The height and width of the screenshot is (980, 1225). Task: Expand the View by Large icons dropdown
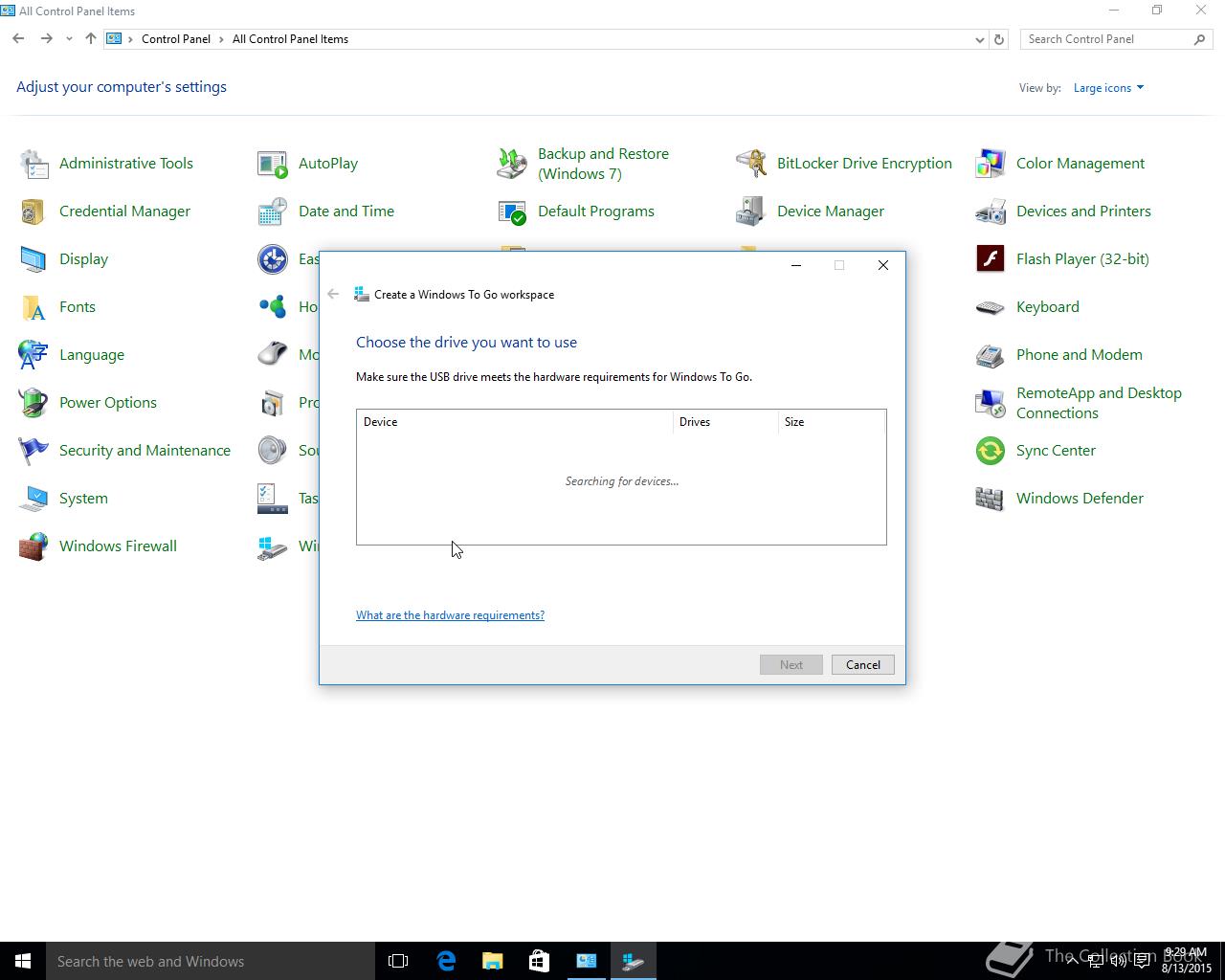1108,88
